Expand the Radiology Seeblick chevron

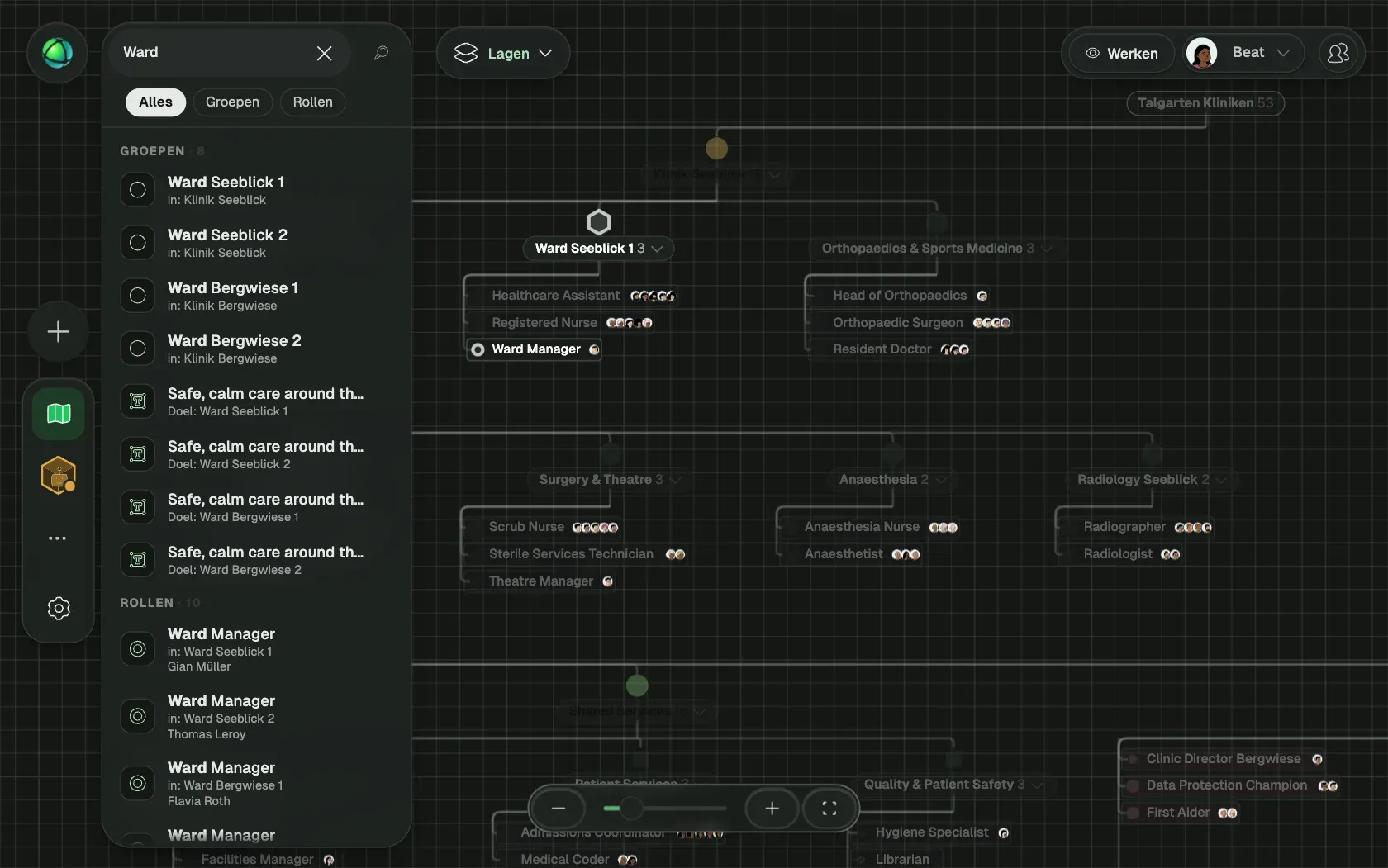tap(1221, 480)
